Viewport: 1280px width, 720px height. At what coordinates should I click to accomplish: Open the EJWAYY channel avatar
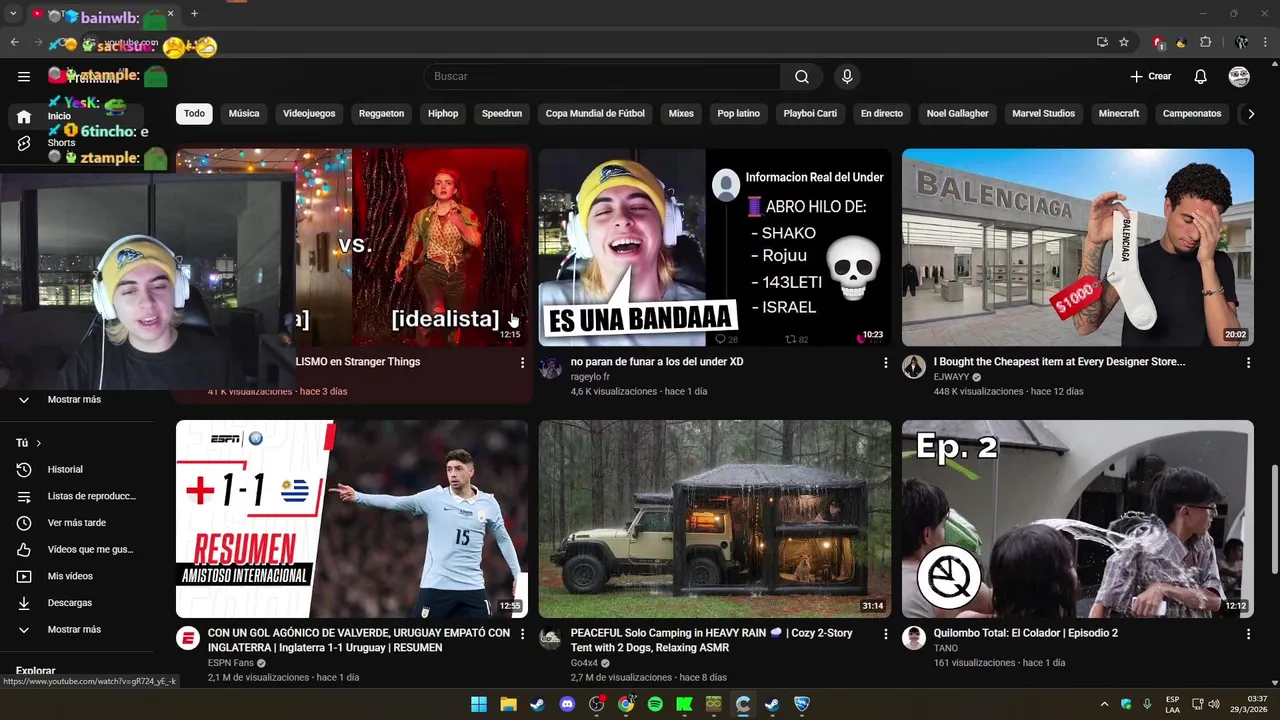(914, 367)
